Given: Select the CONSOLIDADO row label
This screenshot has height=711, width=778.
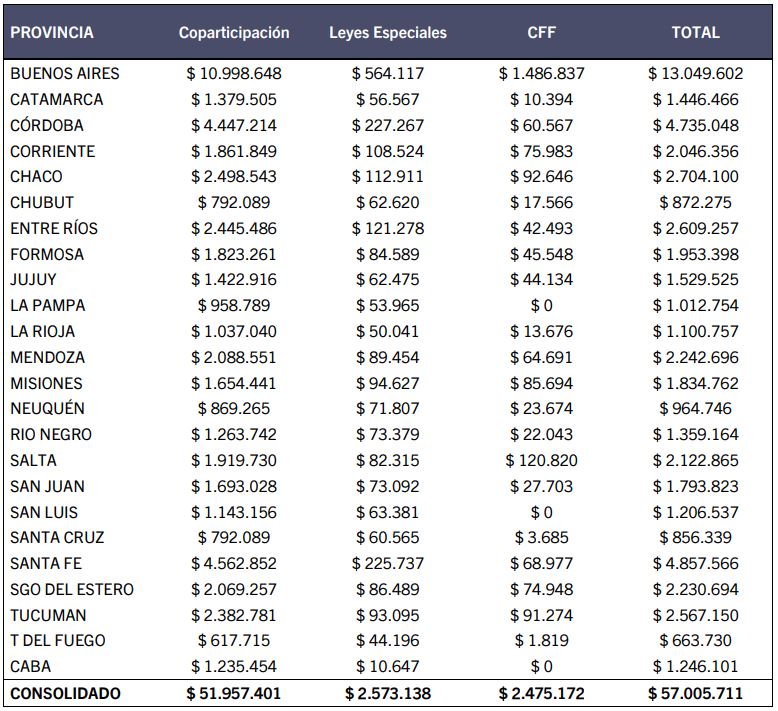Looking at the screenshot, I should 65,693.
